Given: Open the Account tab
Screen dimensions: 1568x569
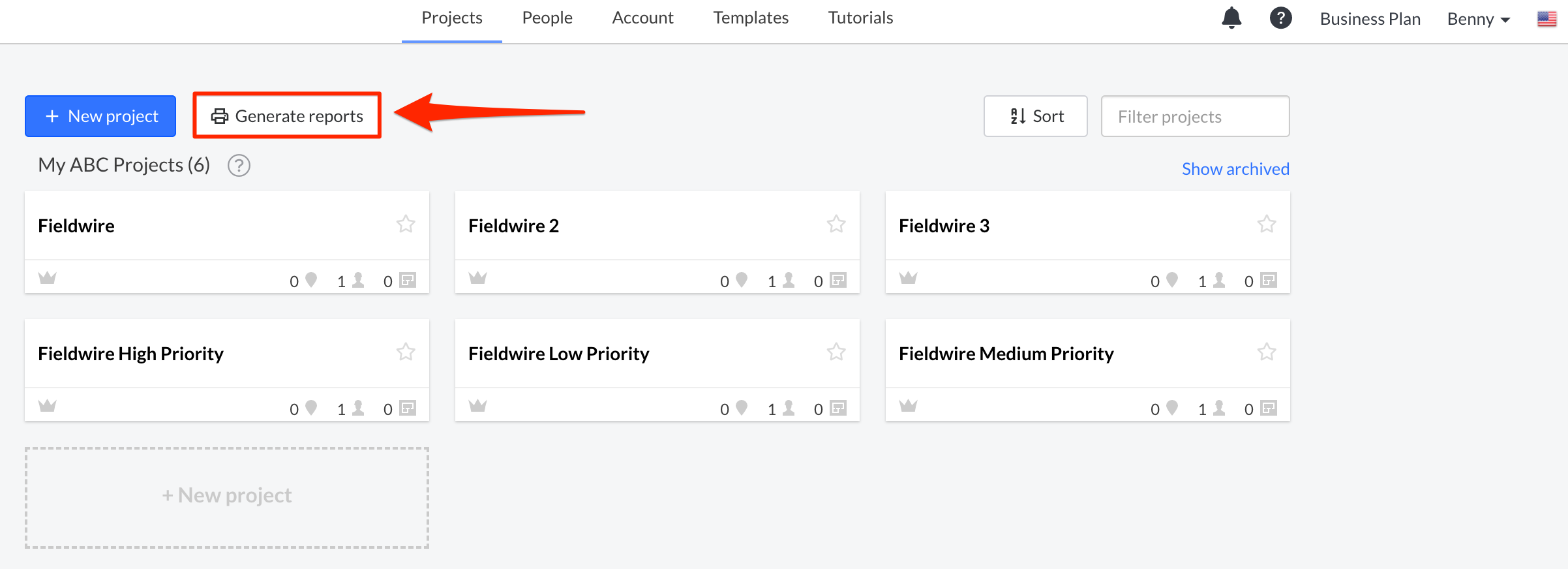Looking at the screenshot, I should 642,18.
